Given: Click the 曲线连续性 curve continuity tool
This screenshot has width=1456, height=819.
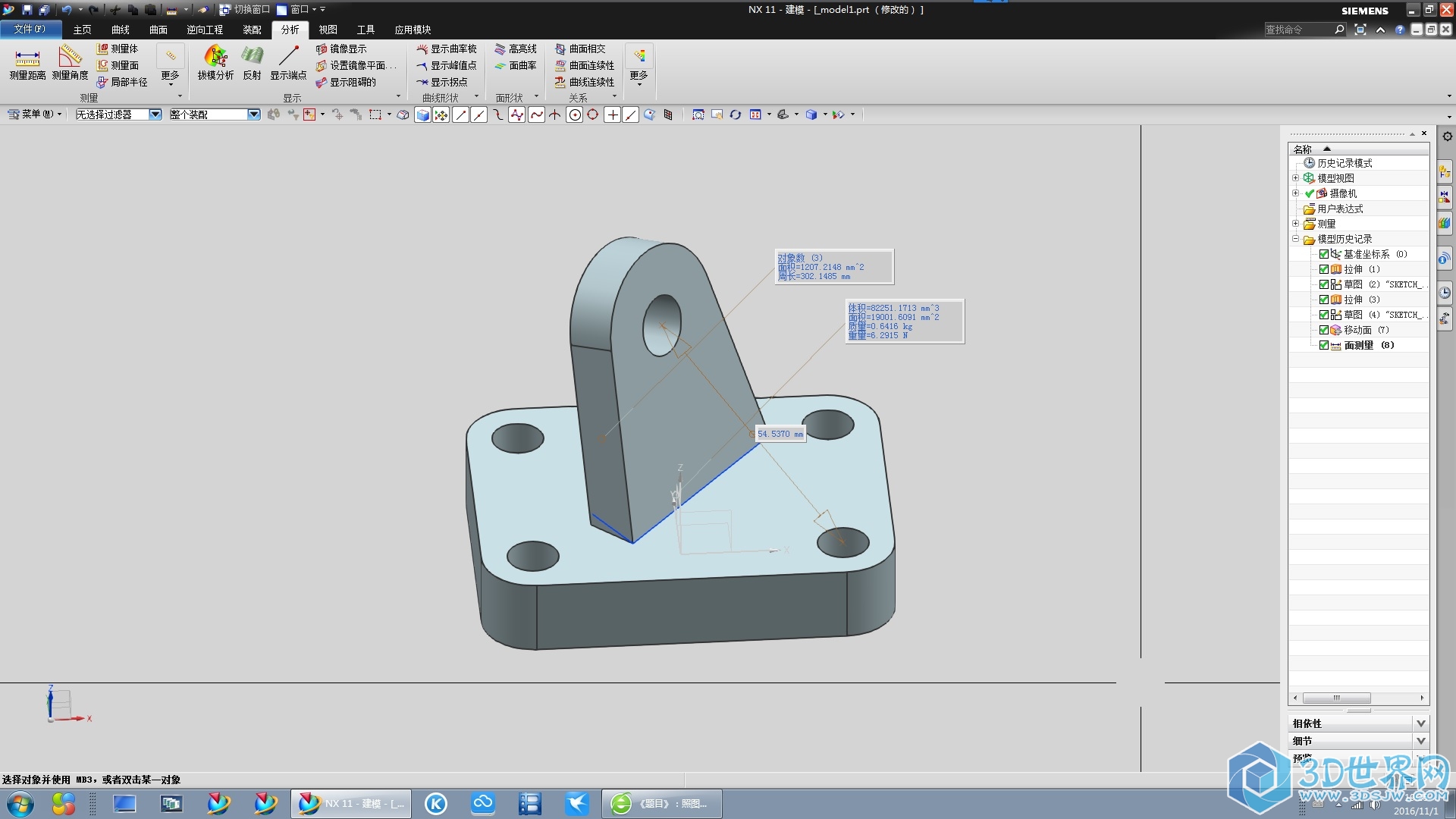Looking at the screenshot, I should [x=585, y=82].
